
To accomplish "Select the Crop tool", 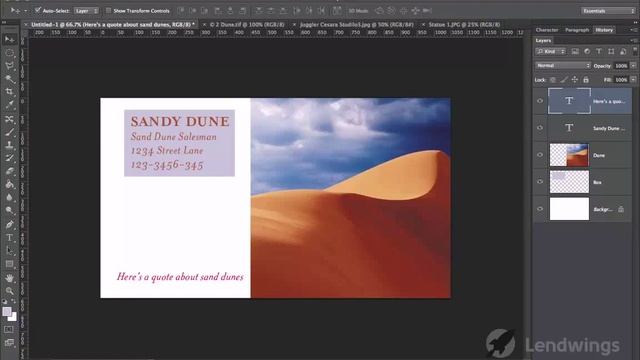I will [9, 92].
